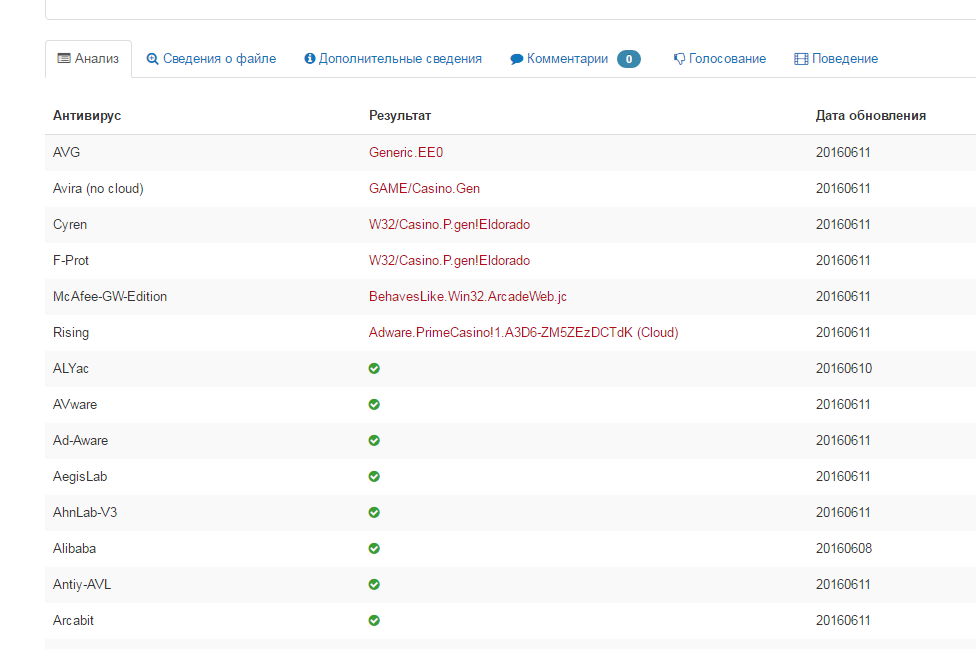Go to the Голосование tab

point(720,59)
